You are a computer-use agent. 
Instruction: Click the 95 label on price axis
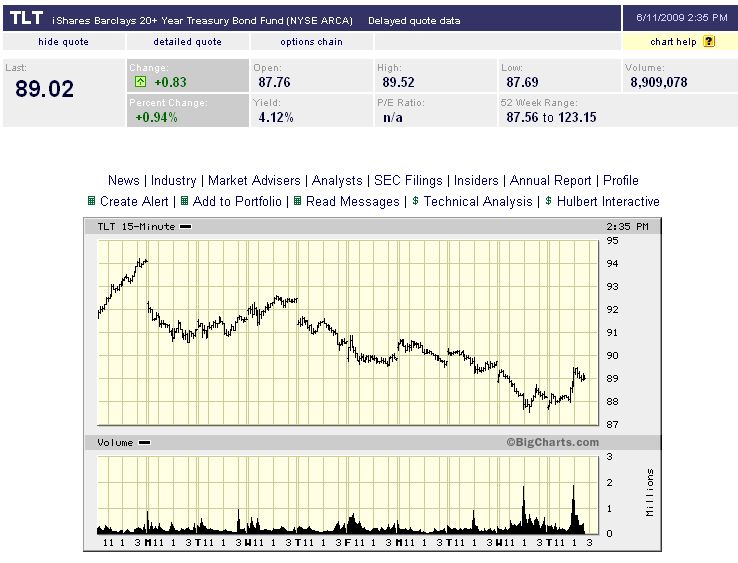612,241
